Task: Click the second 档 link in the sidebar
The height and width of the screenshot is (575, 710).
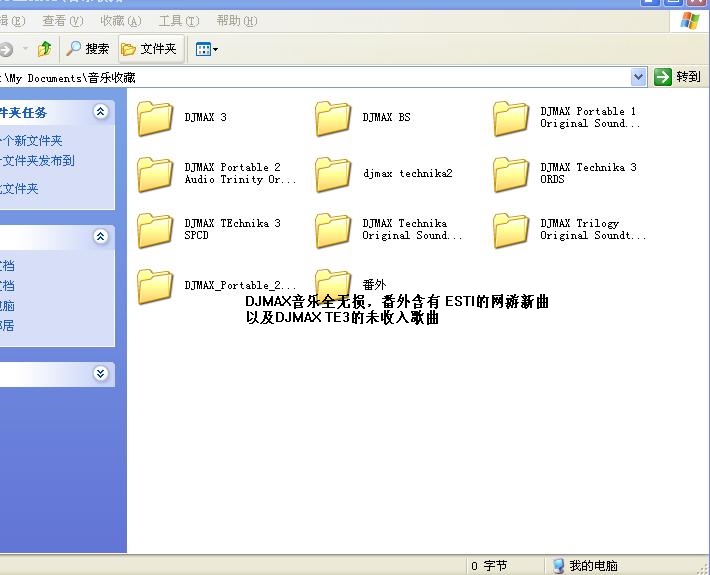Action: point(7,286)
